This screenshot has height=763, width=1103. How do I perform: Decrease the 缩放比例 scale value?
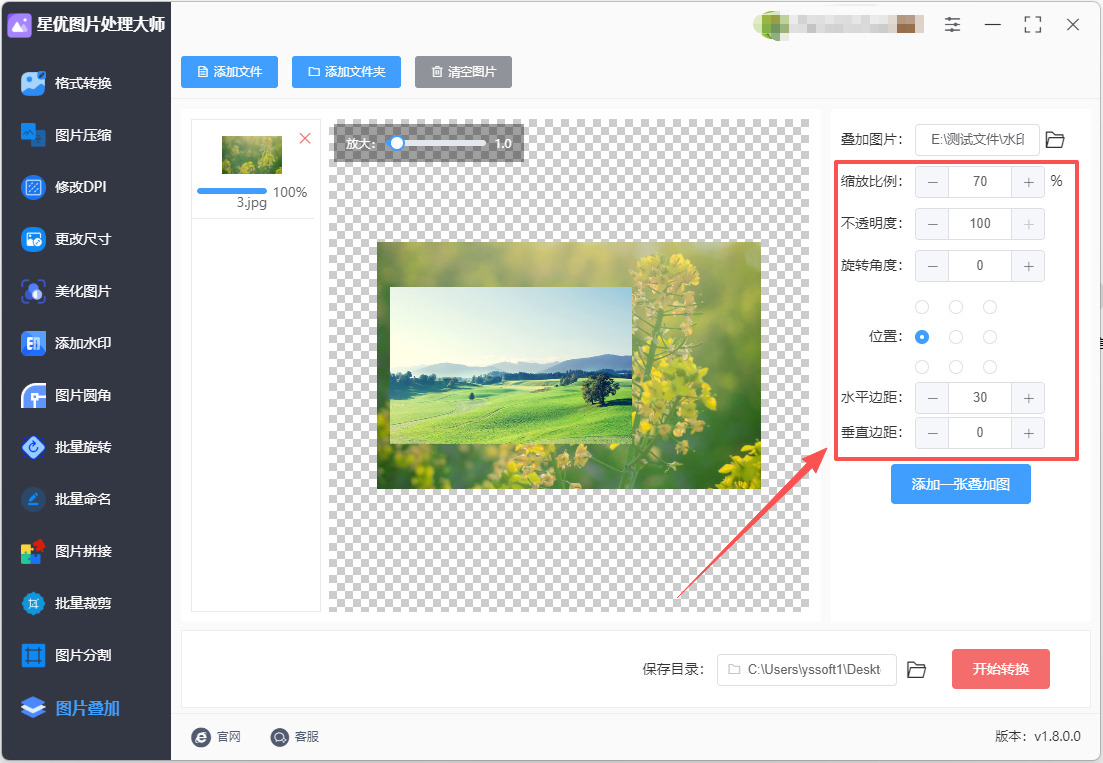932,182
